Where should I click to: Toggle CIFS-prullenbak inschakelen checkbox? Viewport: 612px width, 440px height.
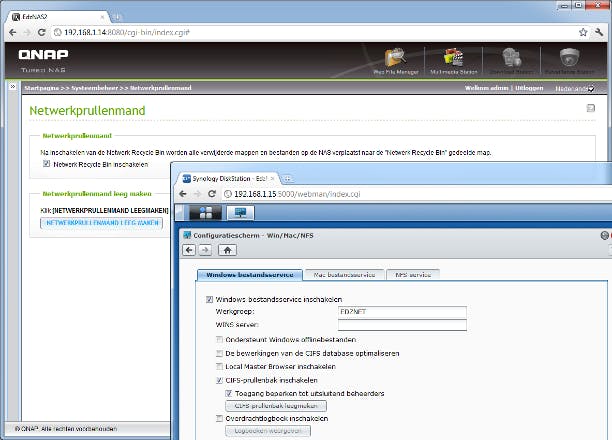click(x=219, y=380)
